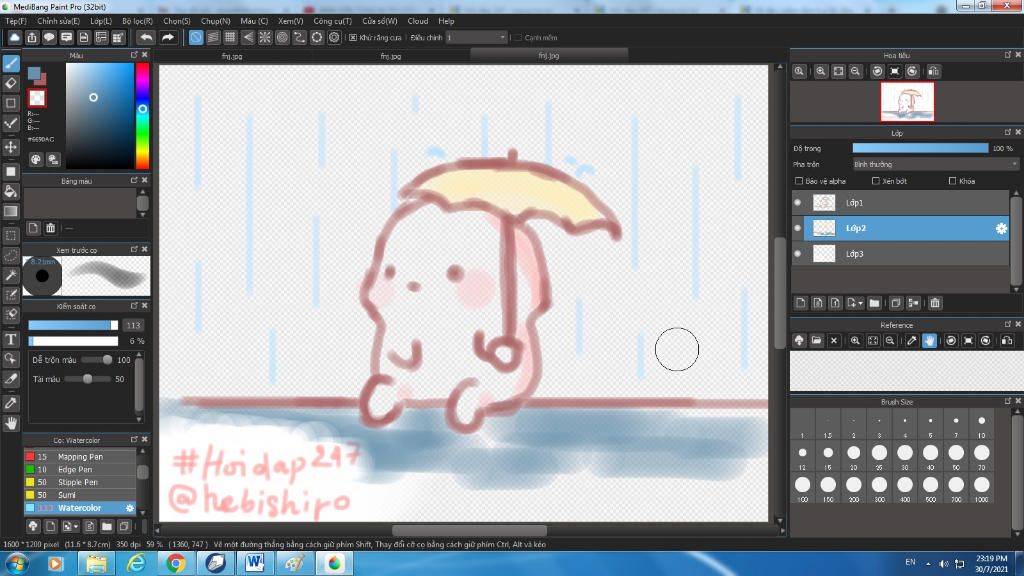Click the delete layer trash icon
This screenshot has height=576, width=1024.
(935, 303)
